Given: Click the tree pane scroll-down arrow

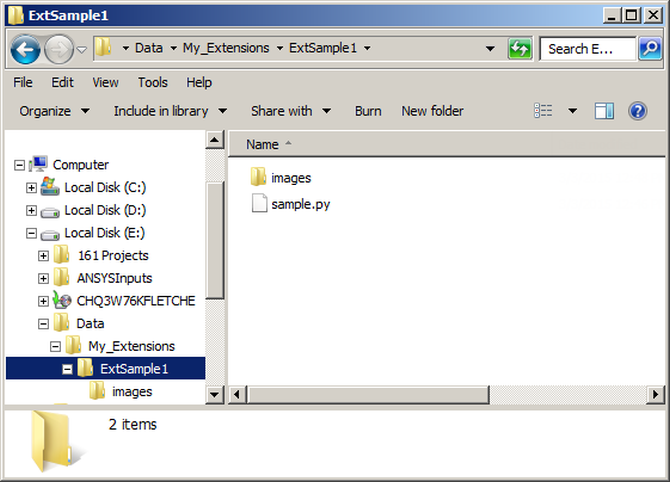Looking at the screenshot, I should [215, 394].
